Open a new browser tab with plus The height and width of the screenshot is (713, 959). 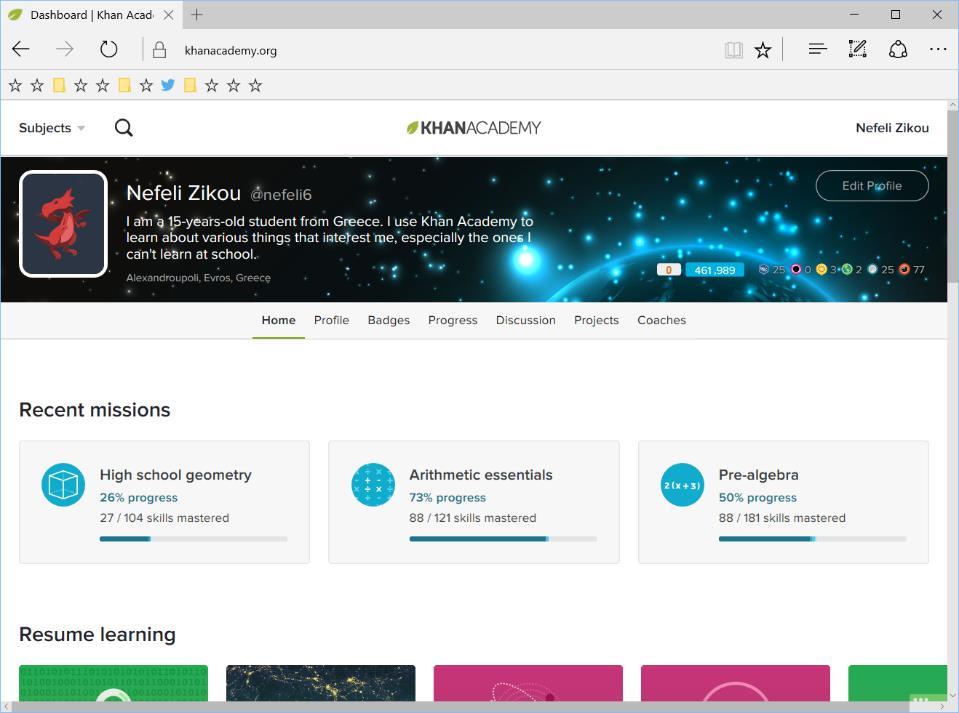pos(196,15)
